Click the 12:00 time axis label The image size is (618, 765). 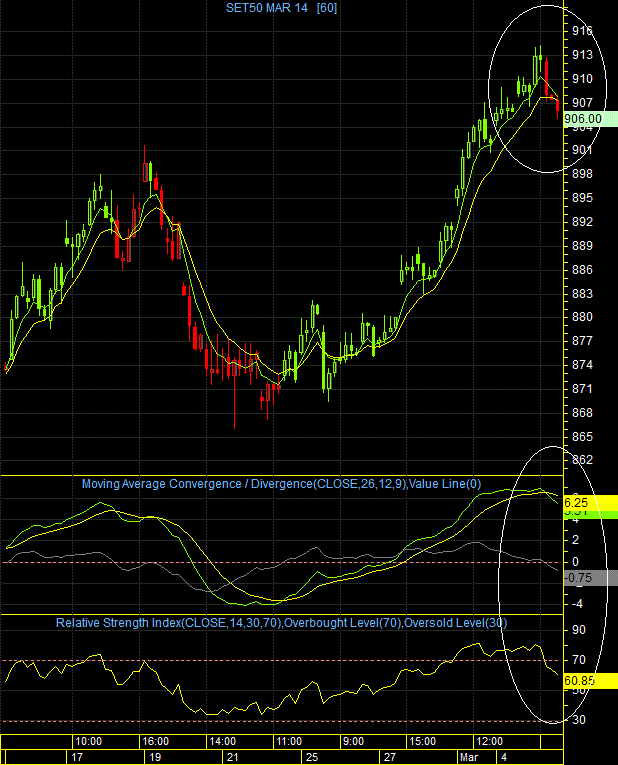click(x=489, y=742)
